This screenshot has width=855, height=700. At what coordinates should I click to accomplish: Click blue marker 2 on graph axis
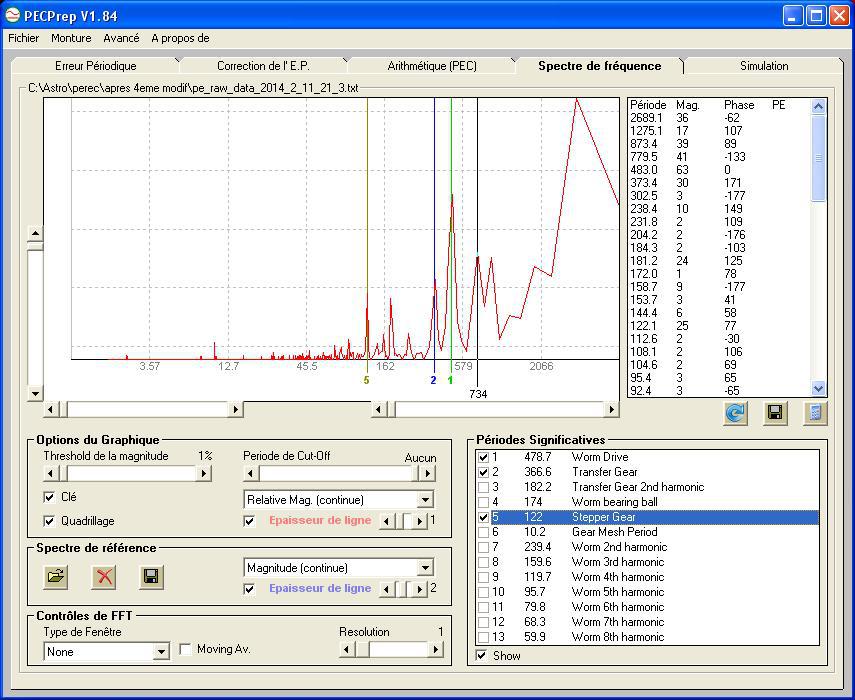433,381
